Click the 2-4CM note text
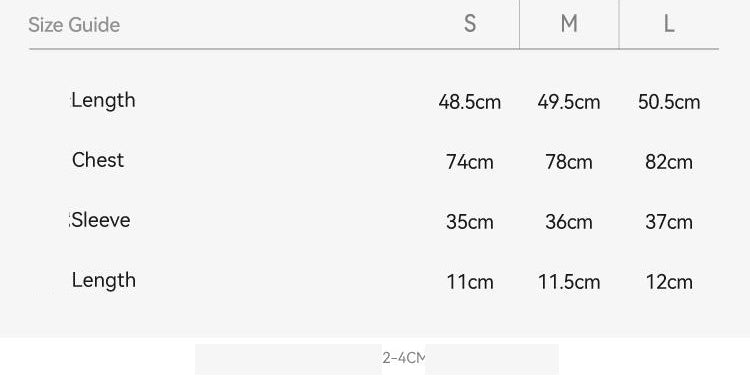 coord(404,358)
